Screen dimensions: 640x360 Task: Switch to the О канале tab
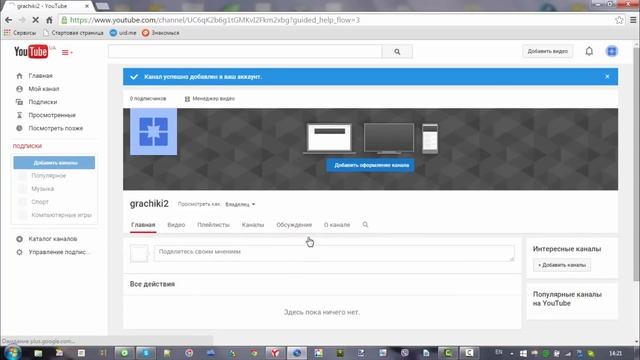[x=337, y=225]
